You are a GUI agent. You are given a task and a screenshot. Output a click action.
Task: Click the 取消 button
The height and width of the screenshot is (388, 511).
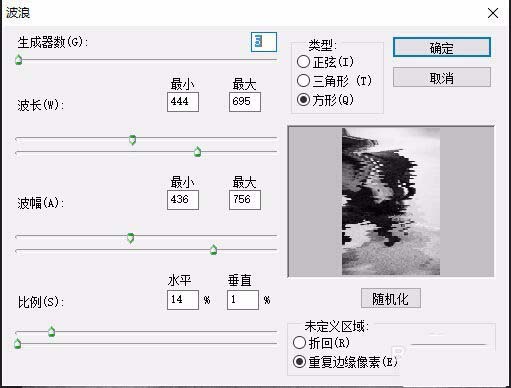[x=442, y=77]
